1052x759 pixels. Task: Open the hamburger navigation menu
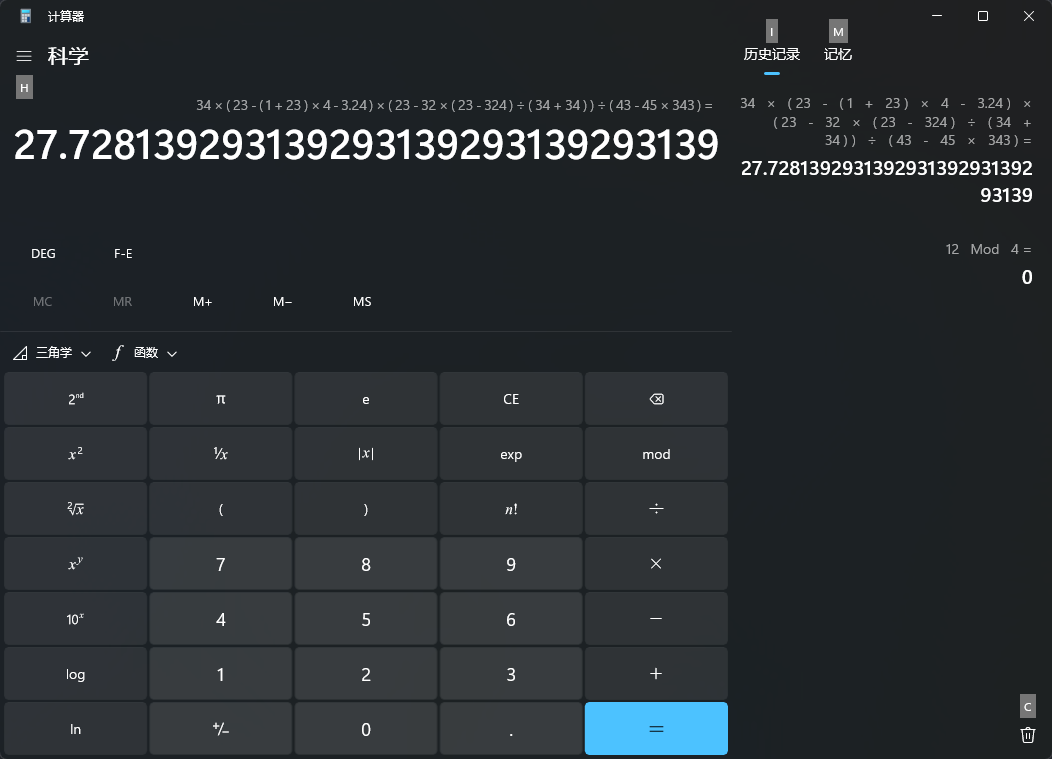pos(24,56)
